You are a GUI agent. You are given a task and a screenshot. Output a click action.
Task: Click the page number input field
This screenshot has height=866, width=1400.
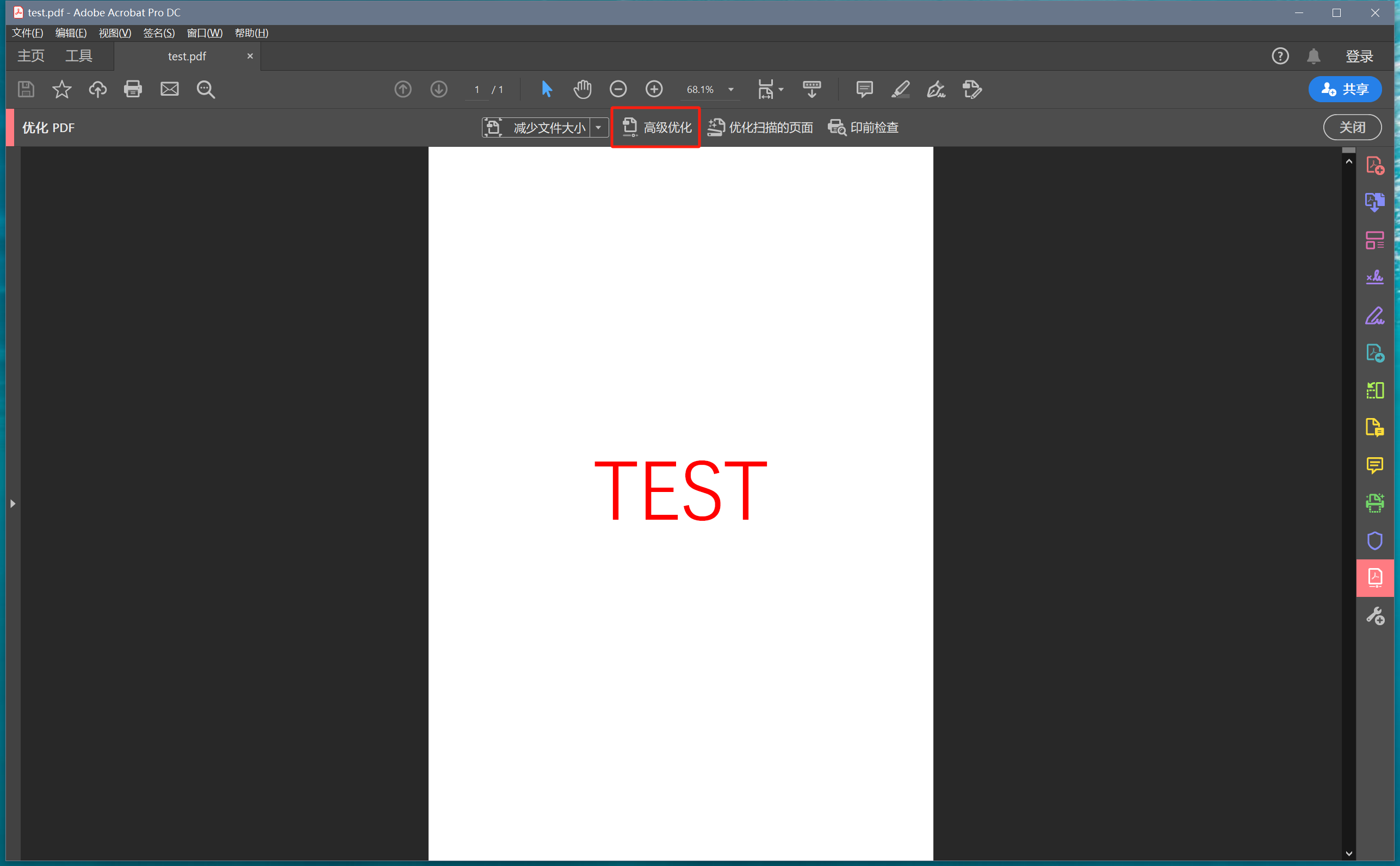pyautogui.click(x=477, y=90)
